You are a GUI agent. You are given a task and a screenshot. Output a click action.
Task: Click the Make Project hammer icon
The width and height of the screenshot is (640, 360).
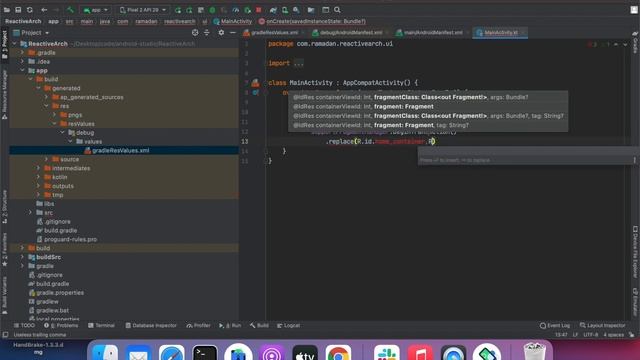tap(70, 10)
